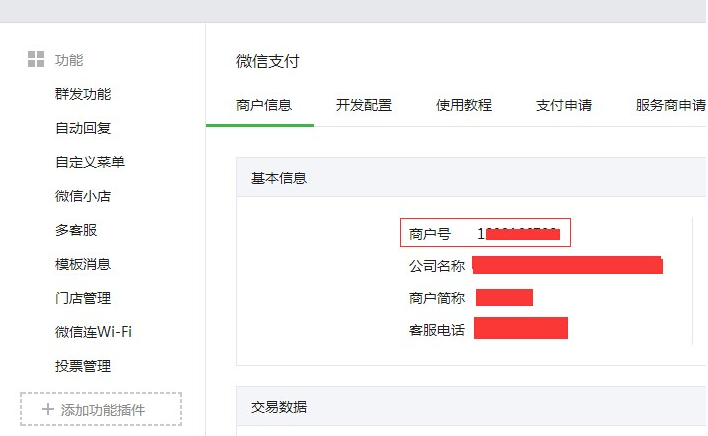
Task: Click the 功能 section heading
Action: 69,60
